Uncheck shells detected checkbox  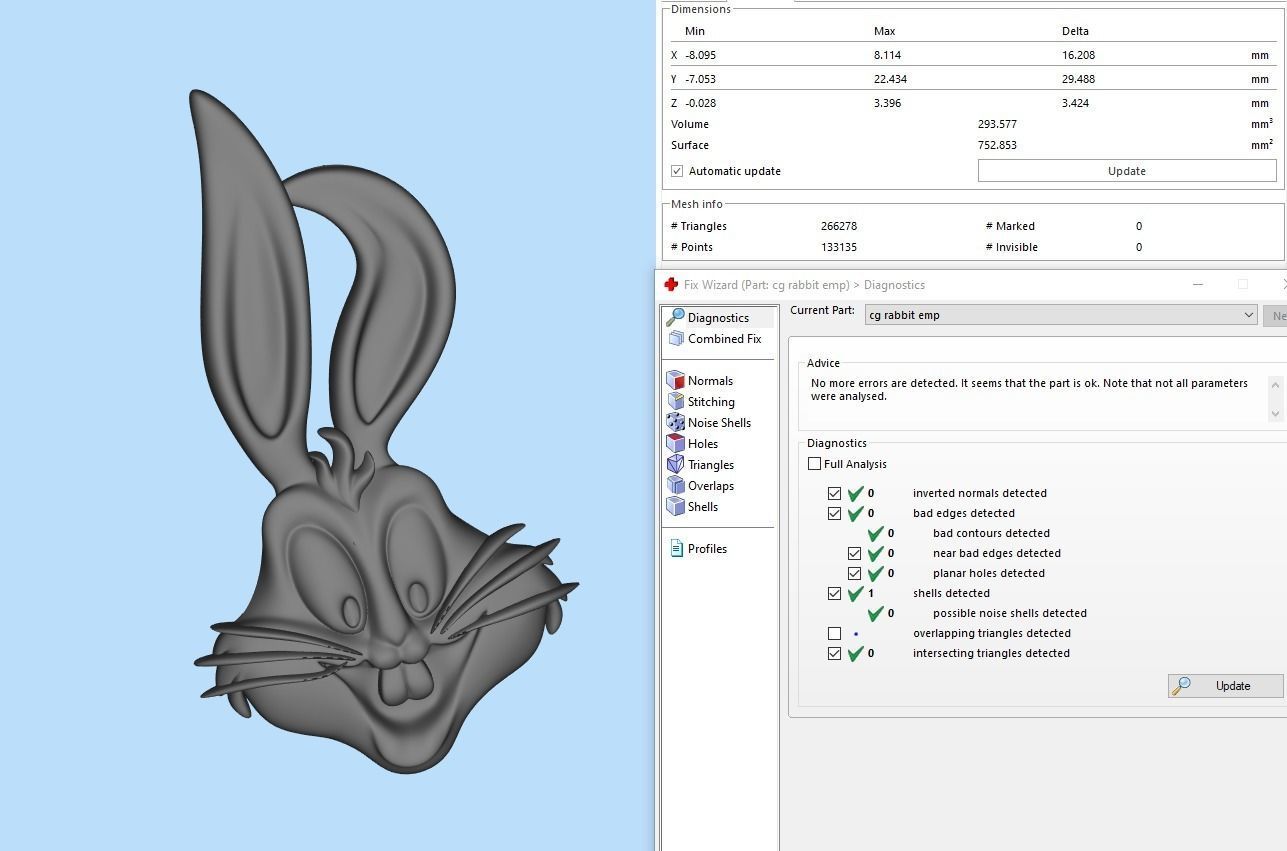click(834, 593)
